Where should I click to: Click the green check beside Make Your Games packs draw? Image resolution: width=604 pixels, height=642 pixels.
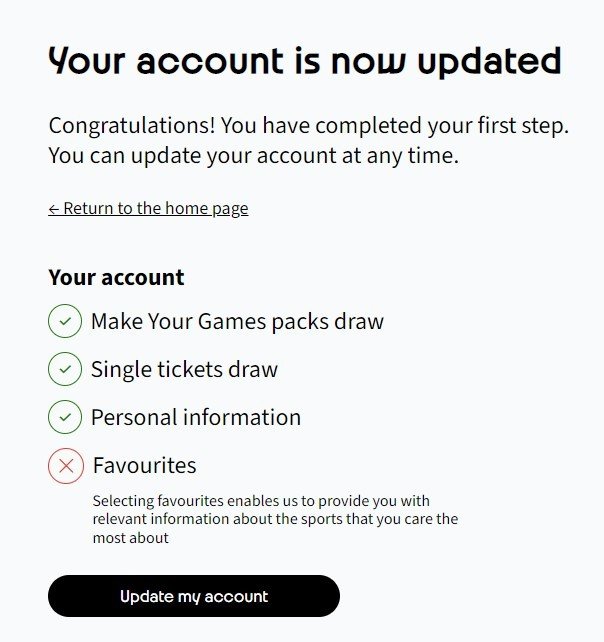click(x=65, y=321)
